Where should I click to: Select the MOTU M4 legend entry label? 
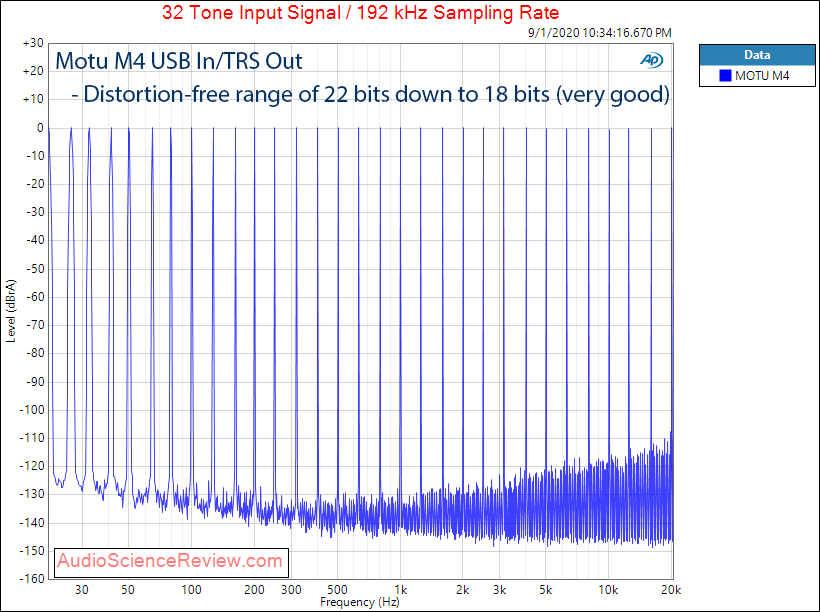762,76
